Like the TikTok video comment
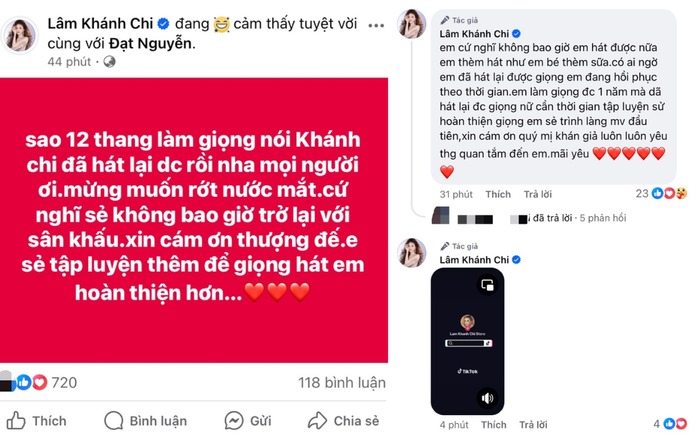 pos(493,425)
